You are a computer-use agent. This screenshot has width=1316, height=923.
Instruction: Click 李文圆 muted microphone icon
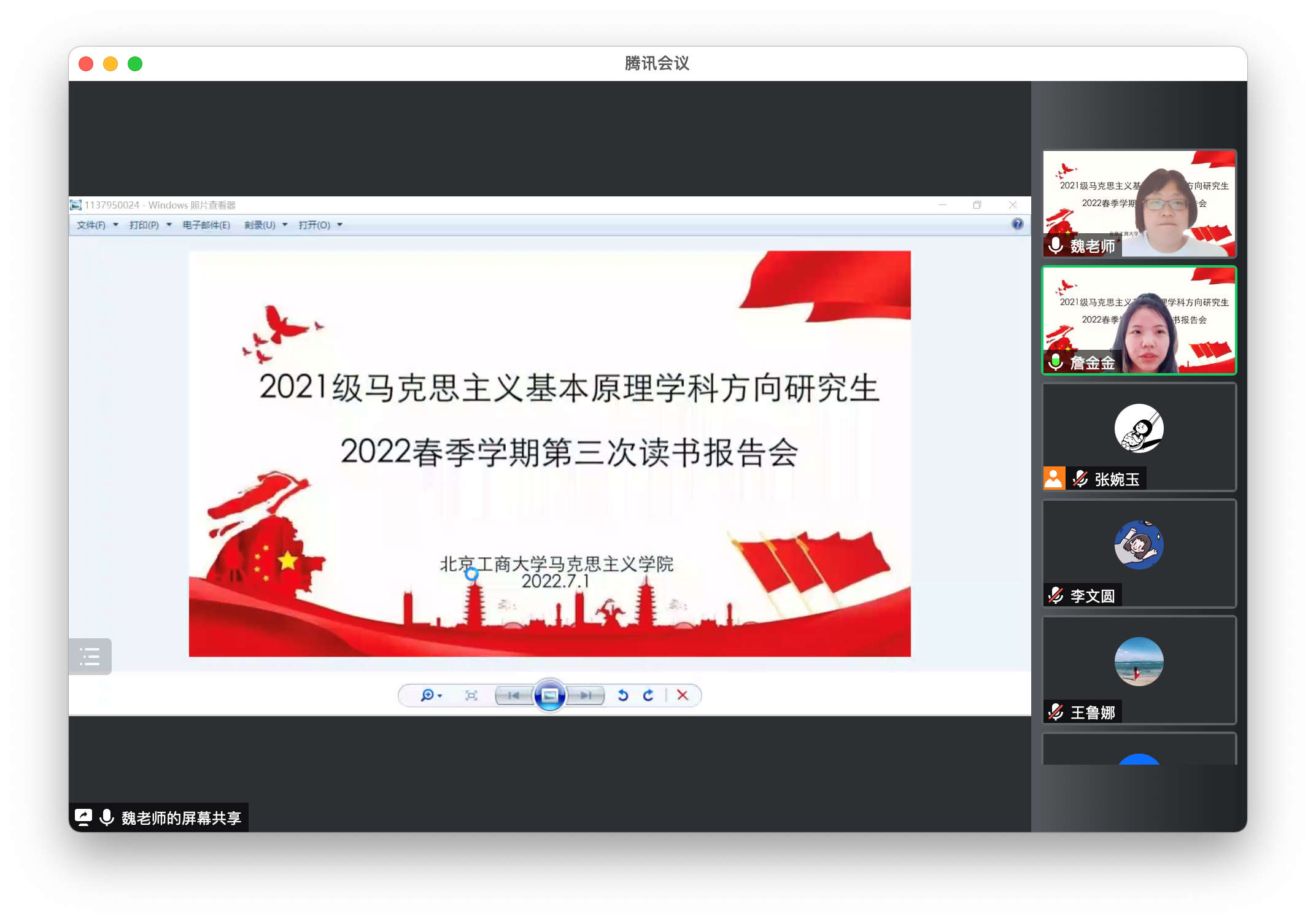1056,595
